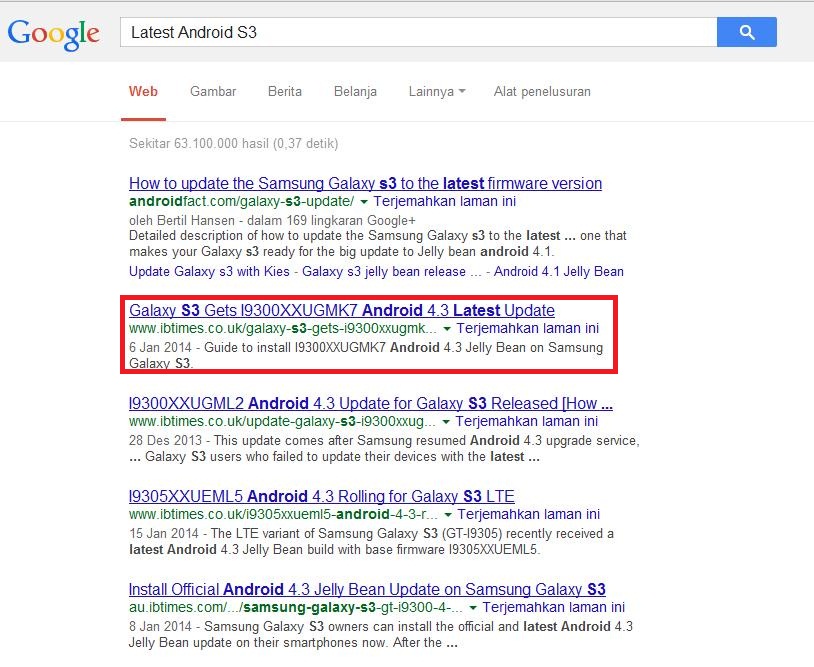The width and height of the screenshot is (814, 667).
Task: Click the au.ibtimes.com green URL text
Action: click(x=296, y=607)
